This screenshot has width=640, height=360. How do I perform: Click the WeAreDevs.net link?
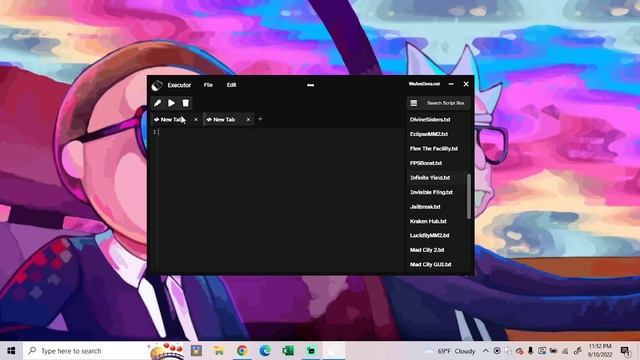pyautogui.click(x=424, y=84)
